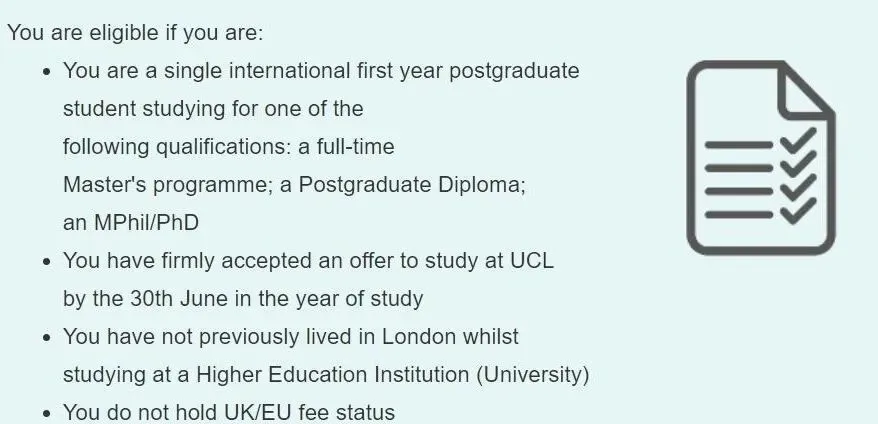Click the bottom checkmark in checklist icon
Viewport: 878px width, 424px height.
click(x=798, y=211)
